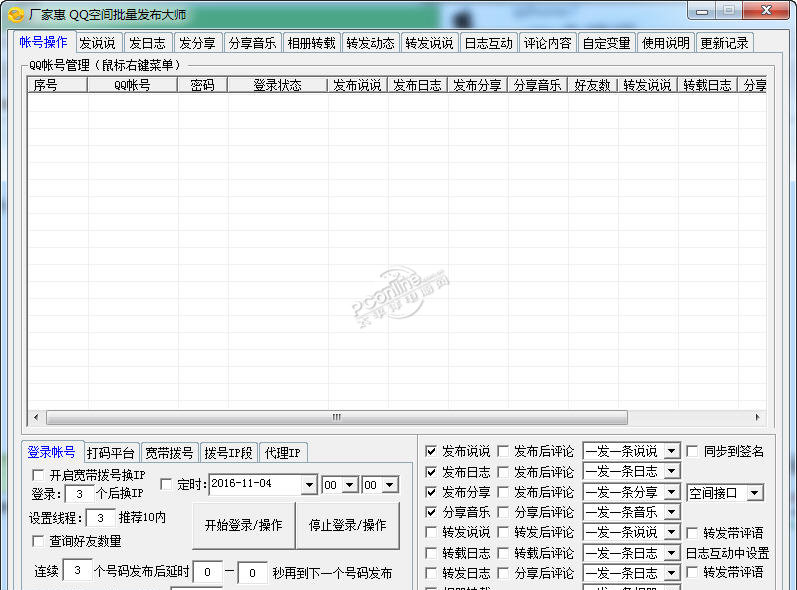Screen dimensions: 797x590
Task: Open the 评论内容 tab
Action: [x=547, y=43]
